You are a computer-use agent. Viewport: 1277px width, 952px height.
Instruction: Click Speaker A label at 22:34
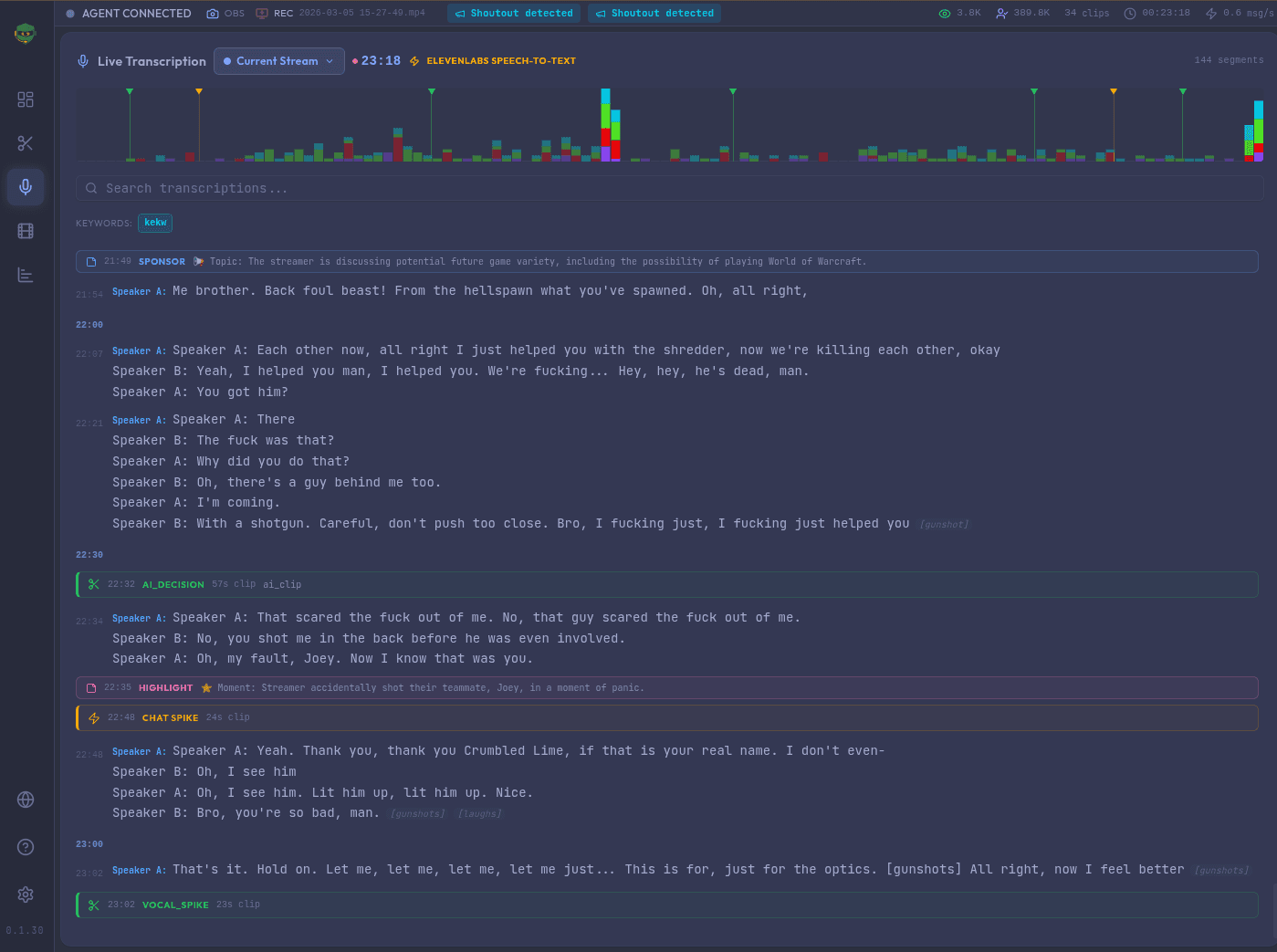pyautogui.click(x=139, y=619)
